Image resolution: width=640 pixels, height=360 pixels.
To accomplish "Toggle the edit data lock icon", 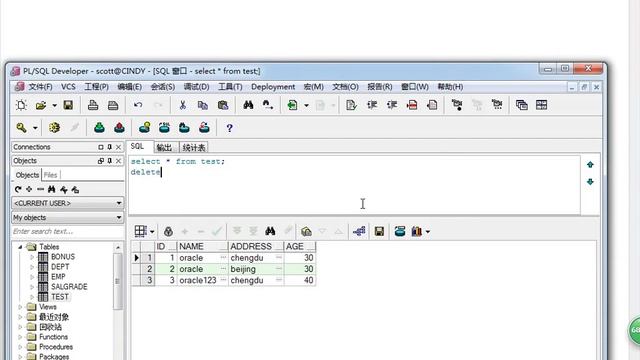I will pos(168,231).
